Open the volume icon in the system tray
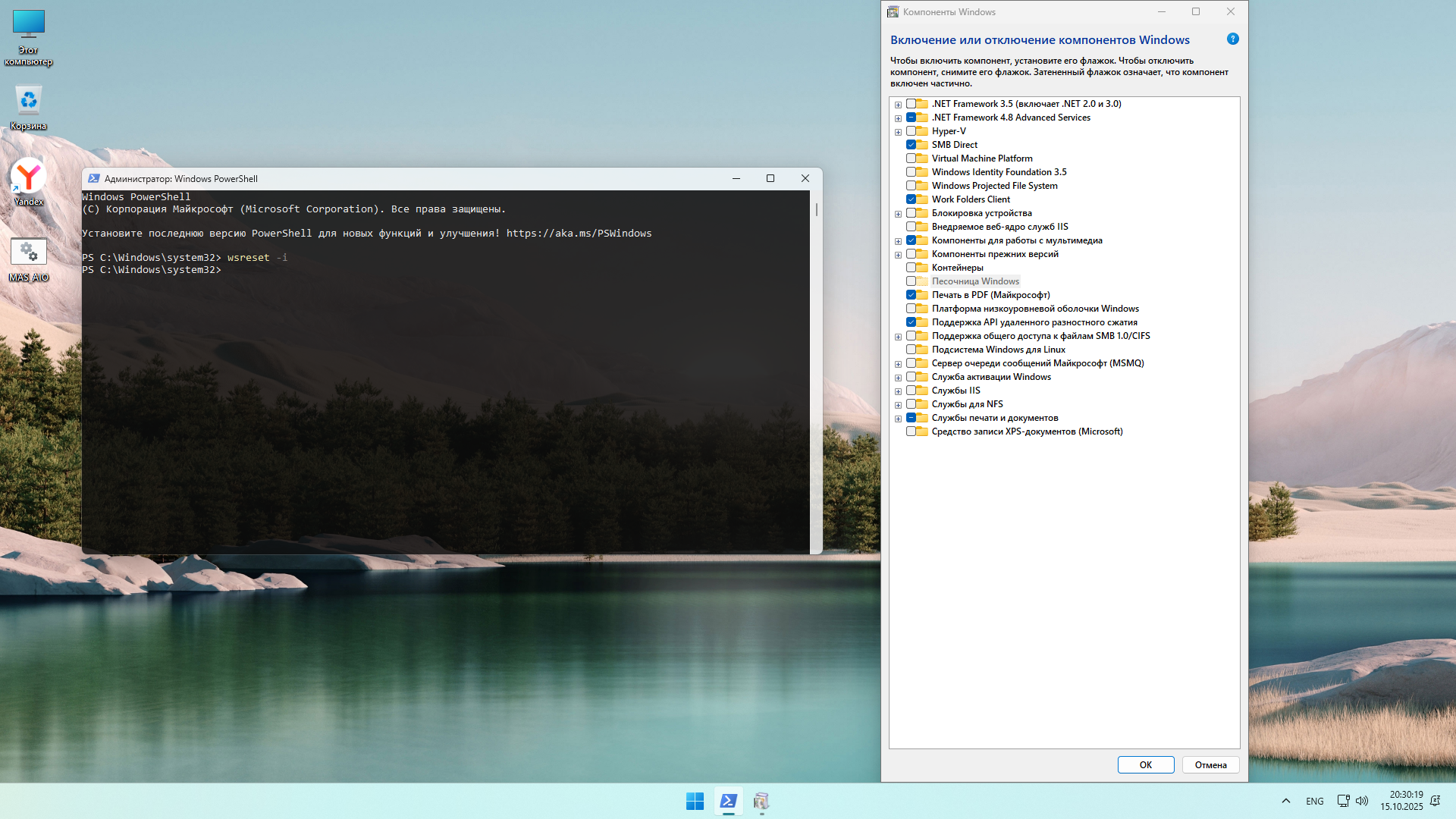Screen dimensions: 1456x819 1363,800
